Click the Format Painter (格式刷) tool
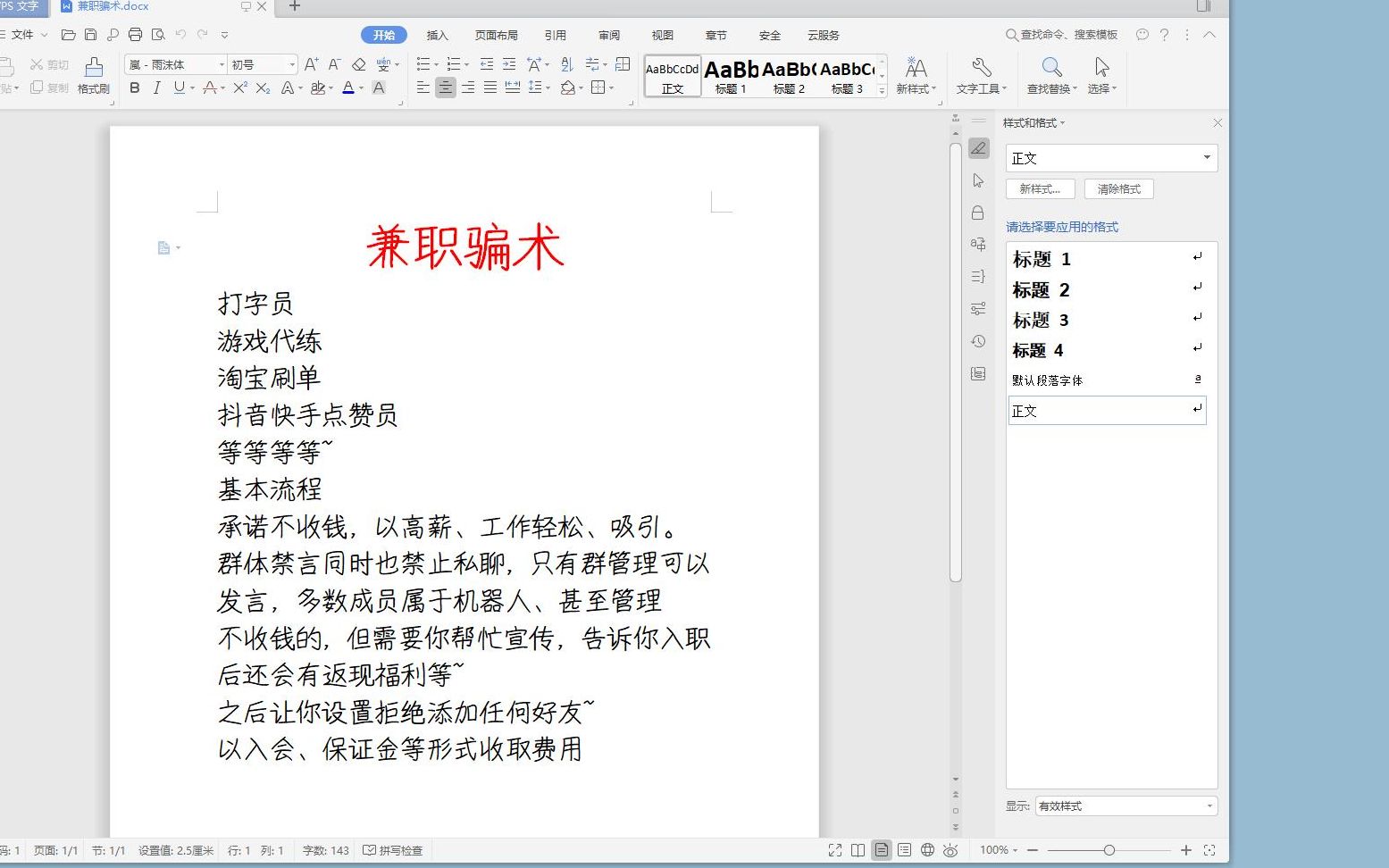1389x868 pixels. [x=93, y=76]
